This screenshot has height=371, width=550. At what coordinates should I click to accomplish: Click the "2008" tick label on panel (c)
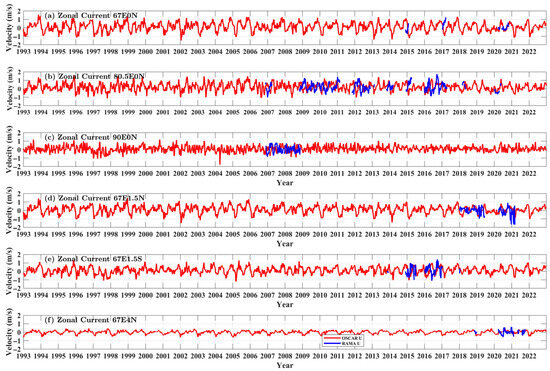click(285, 174)
